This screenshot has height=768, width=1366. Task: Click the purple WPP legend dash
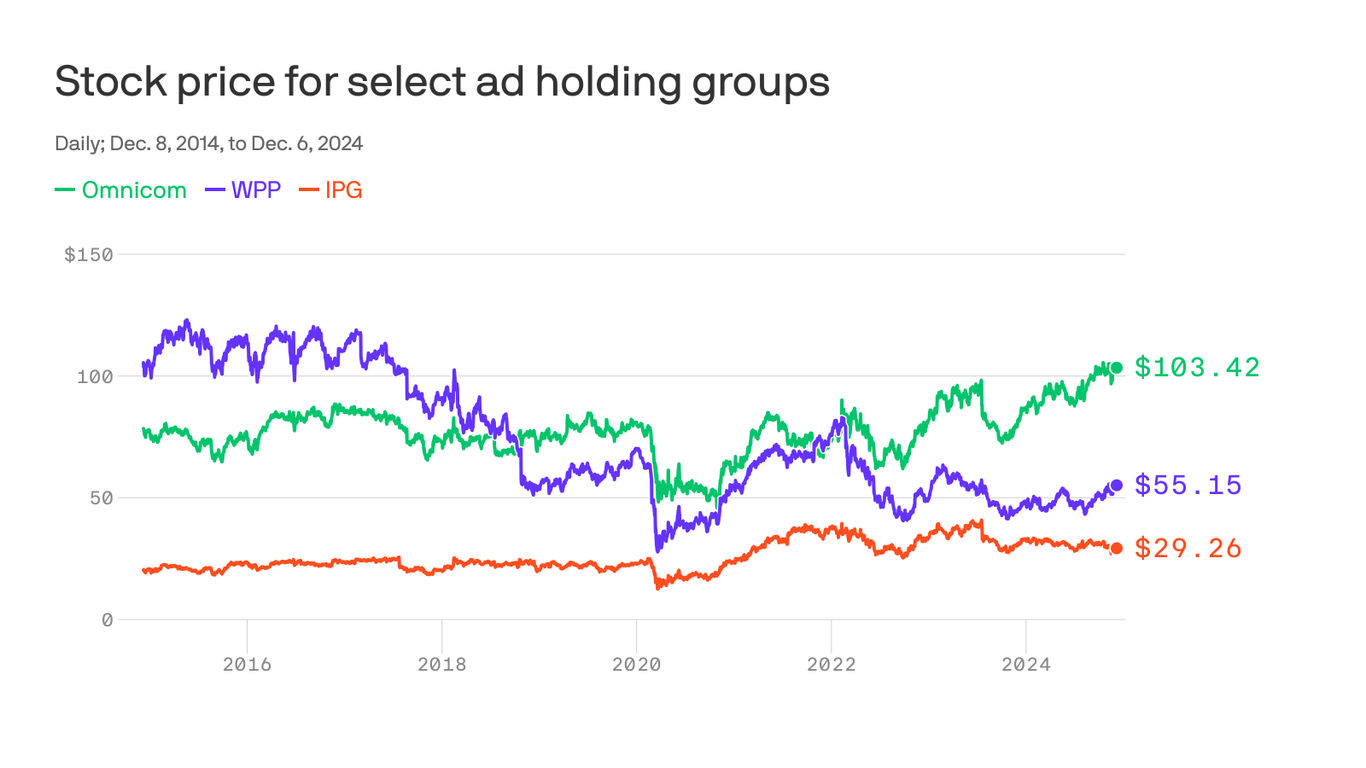click(215, 190)
